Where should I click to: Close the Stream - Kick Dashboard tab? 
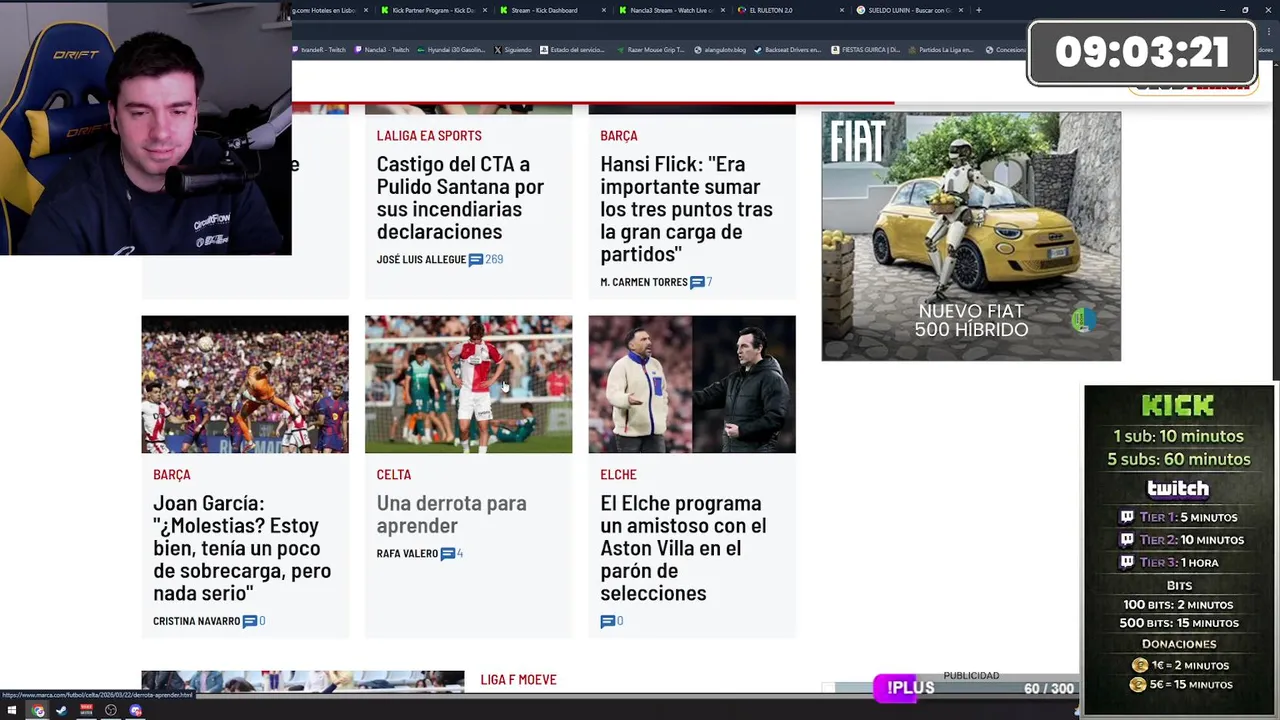pyautogui.click(x=604, y=10)
